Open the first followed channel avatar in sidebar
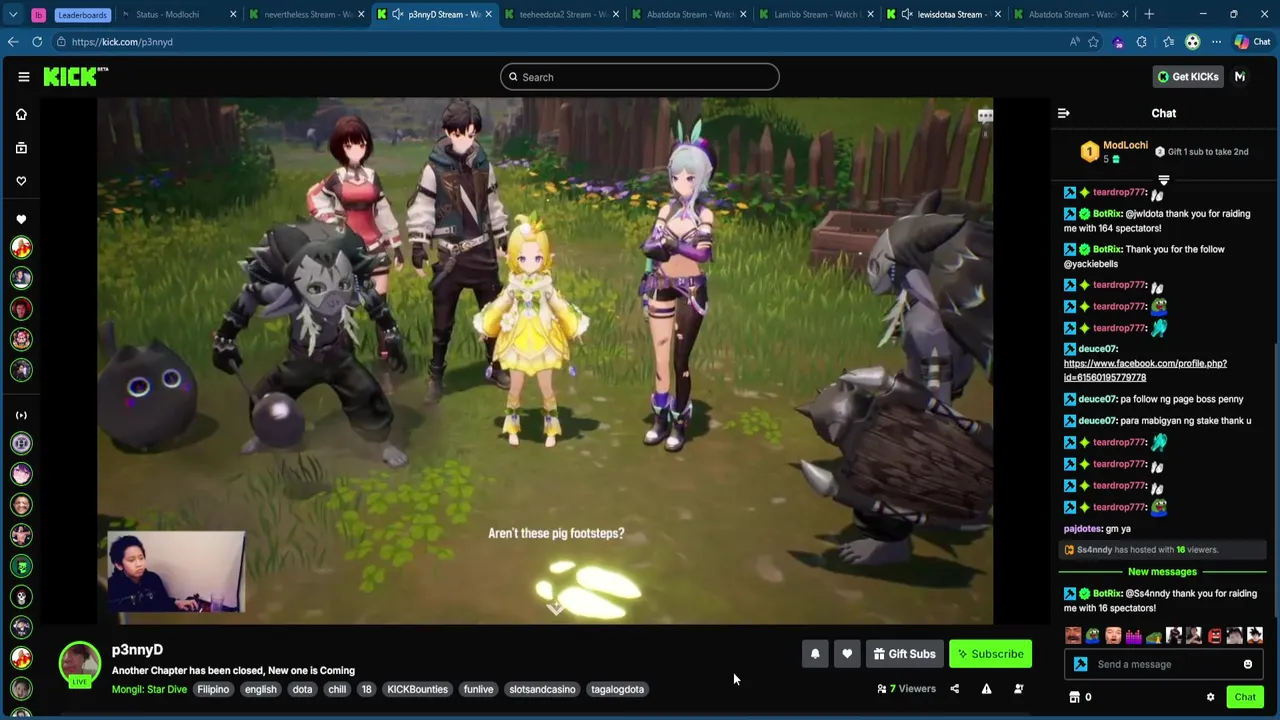Viewport: 1280px width, 720px height. (21, 247)
